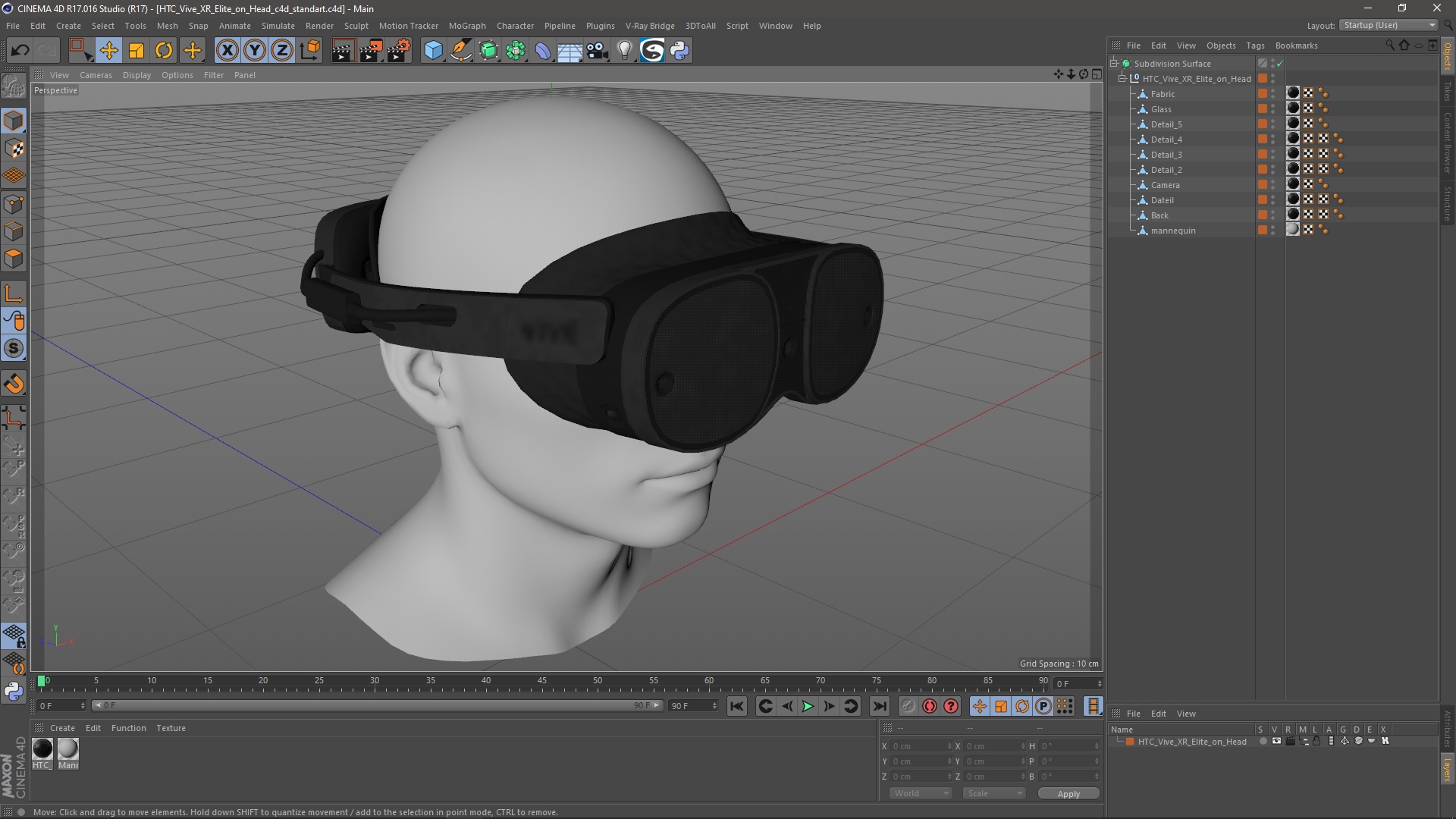Add a Subdivision Surface generator icon
The image size is (1456, 819).
coord(488,51)
